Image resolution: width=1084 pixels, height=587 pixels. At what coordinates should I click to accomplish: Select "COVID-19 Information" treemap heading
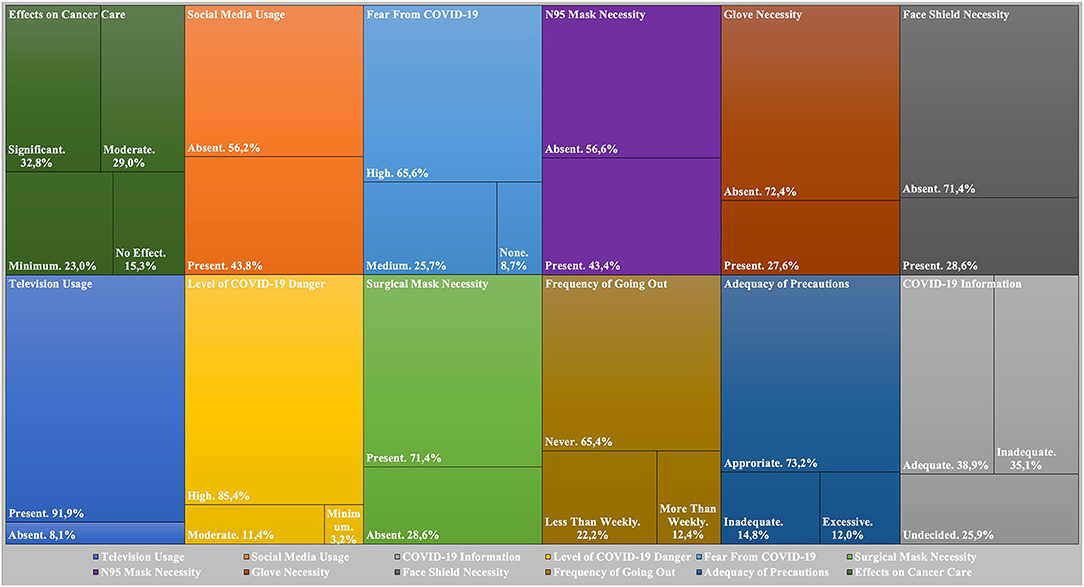pos(962,284)
